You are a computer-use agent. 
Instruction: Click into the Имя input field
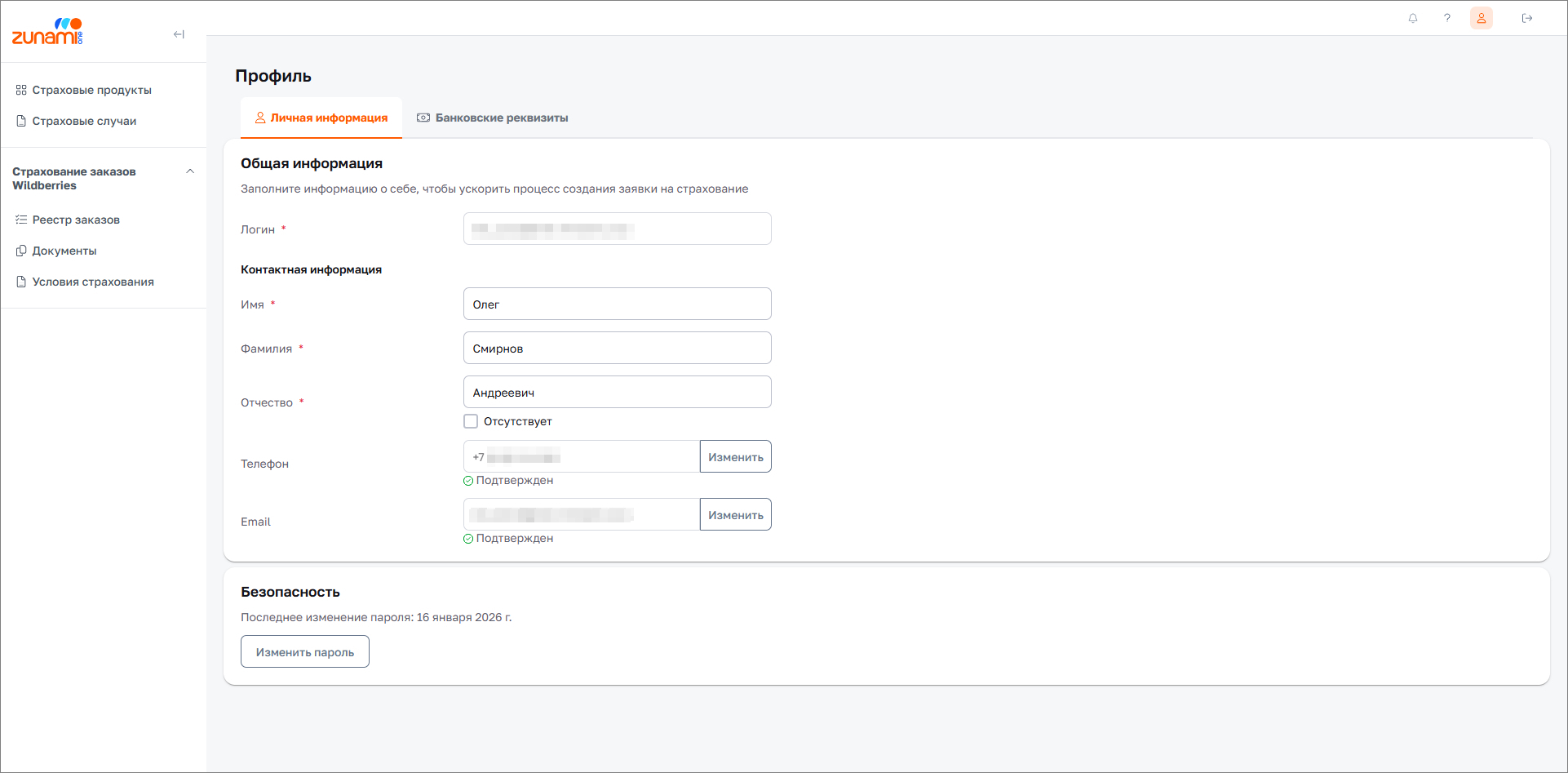[617, 304]
